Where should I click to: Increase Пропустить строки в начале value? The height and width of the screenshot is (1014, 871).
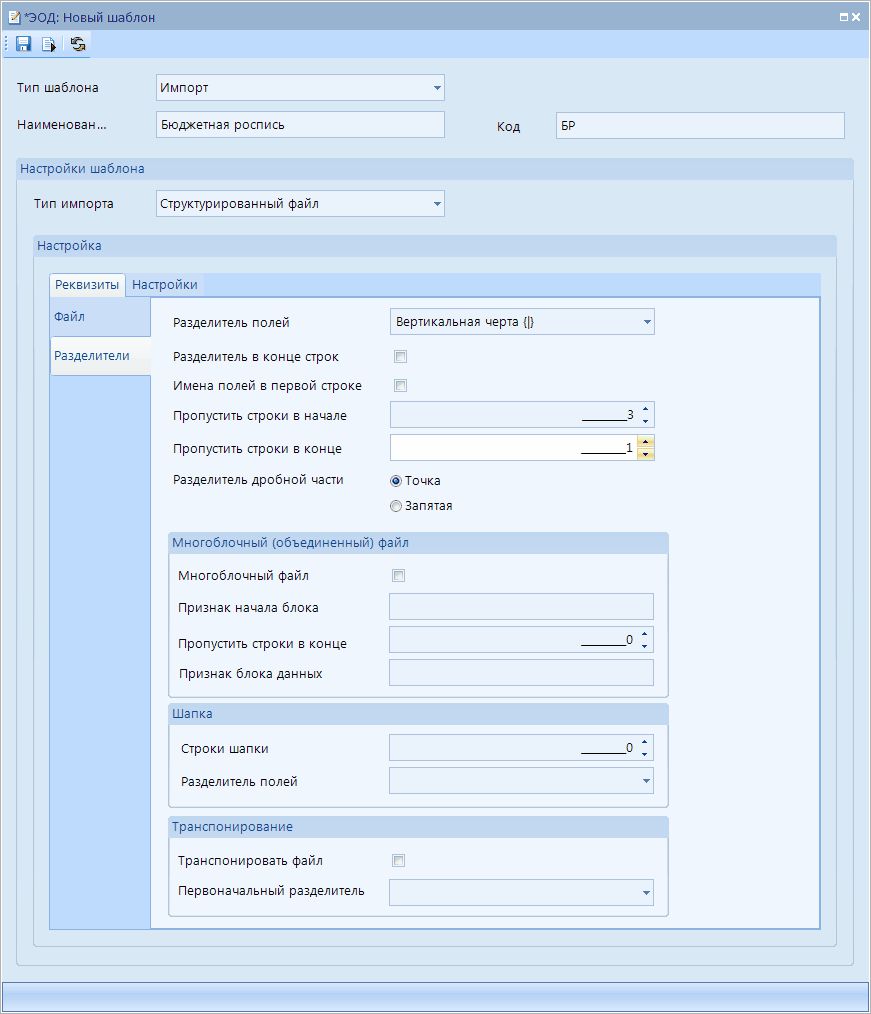pos(646,409)
